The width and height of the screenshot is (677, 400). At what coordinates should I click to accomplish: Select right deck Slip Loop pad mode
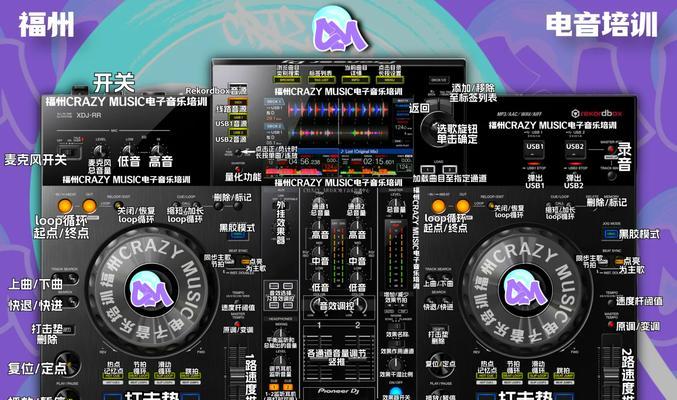click(538, 376)
